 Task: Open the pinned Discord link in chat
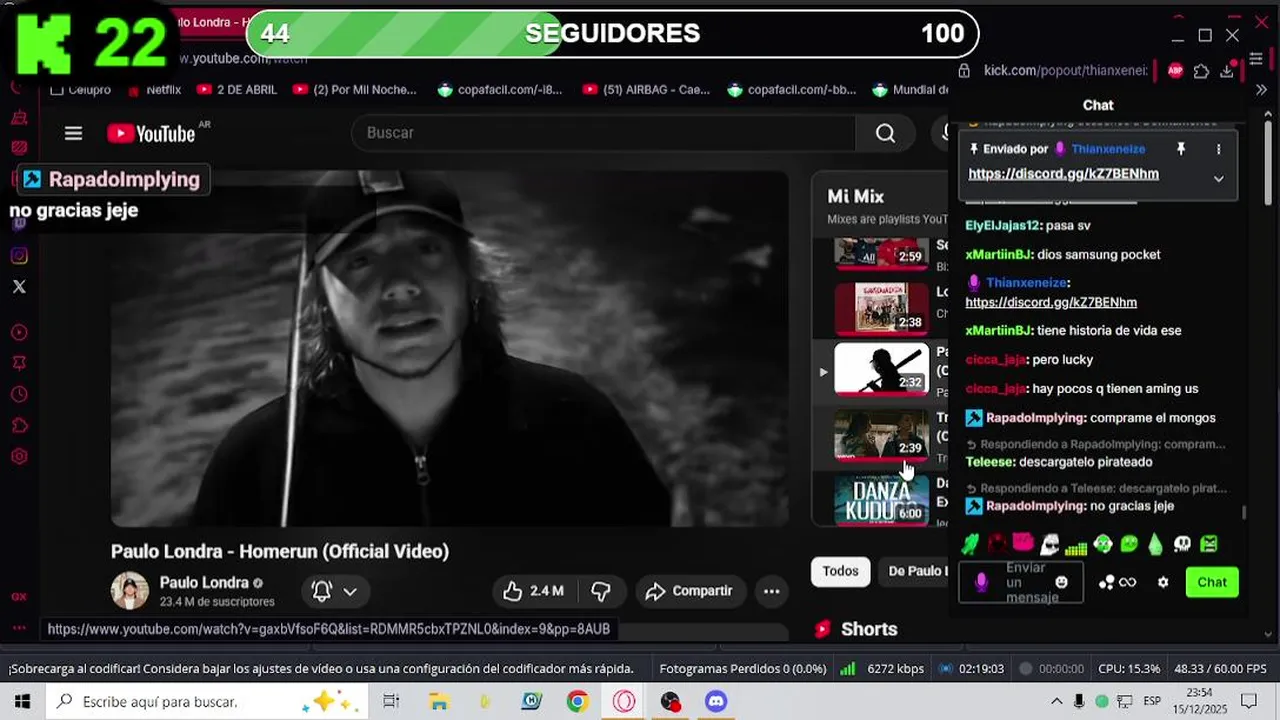pos(1063,174)
